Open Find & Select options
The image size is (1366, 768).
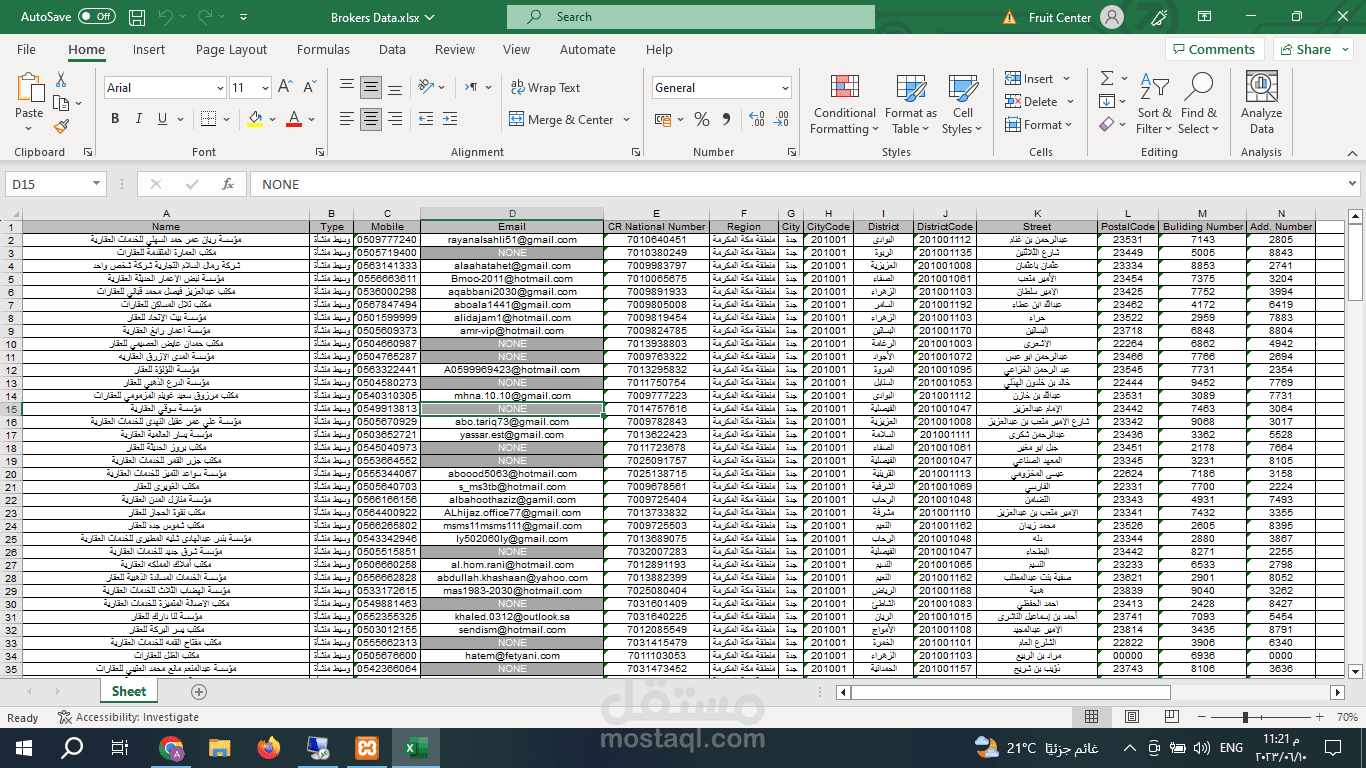1198,104
